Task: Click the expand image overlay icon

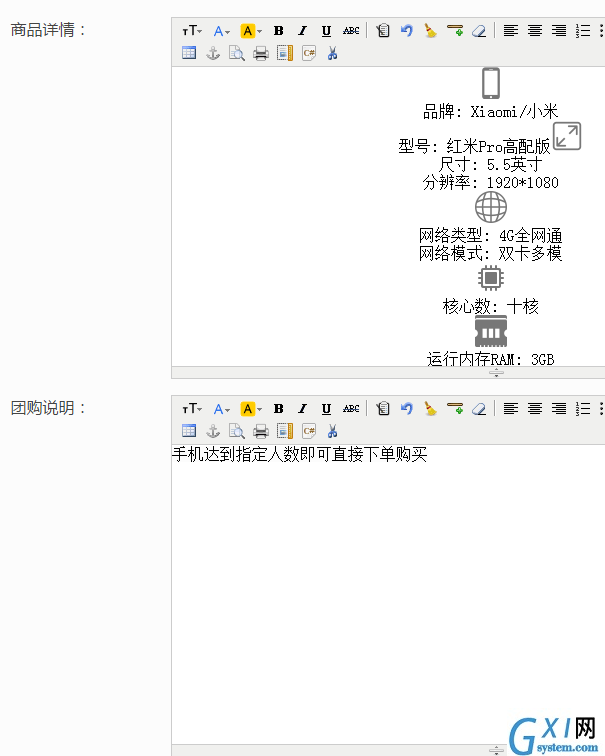Action: (567, 136)
